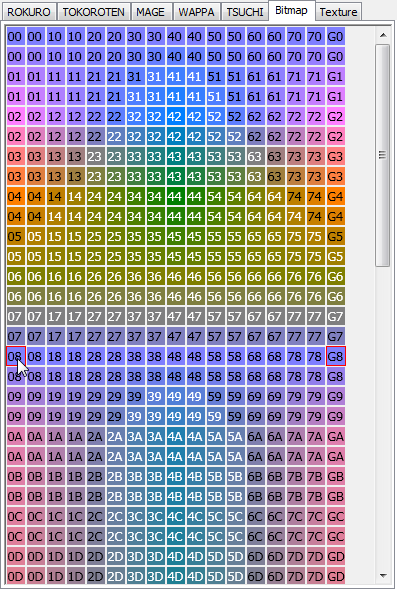Switch to the Texture tab
The width and height of the screenshot is (397, 590).
pos(338,12)
